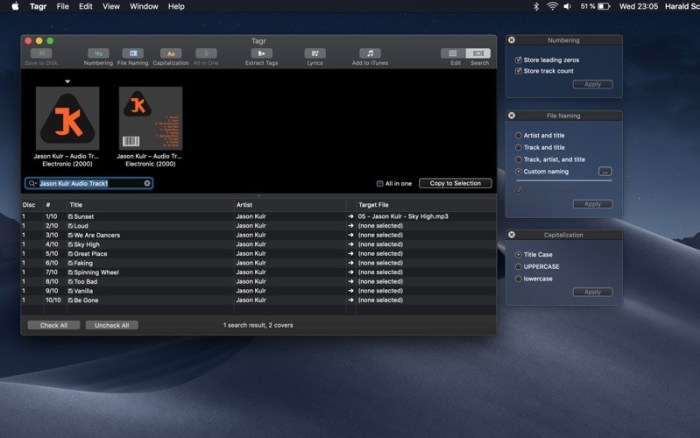Select Custom naming radio button

tap(518, 171)
